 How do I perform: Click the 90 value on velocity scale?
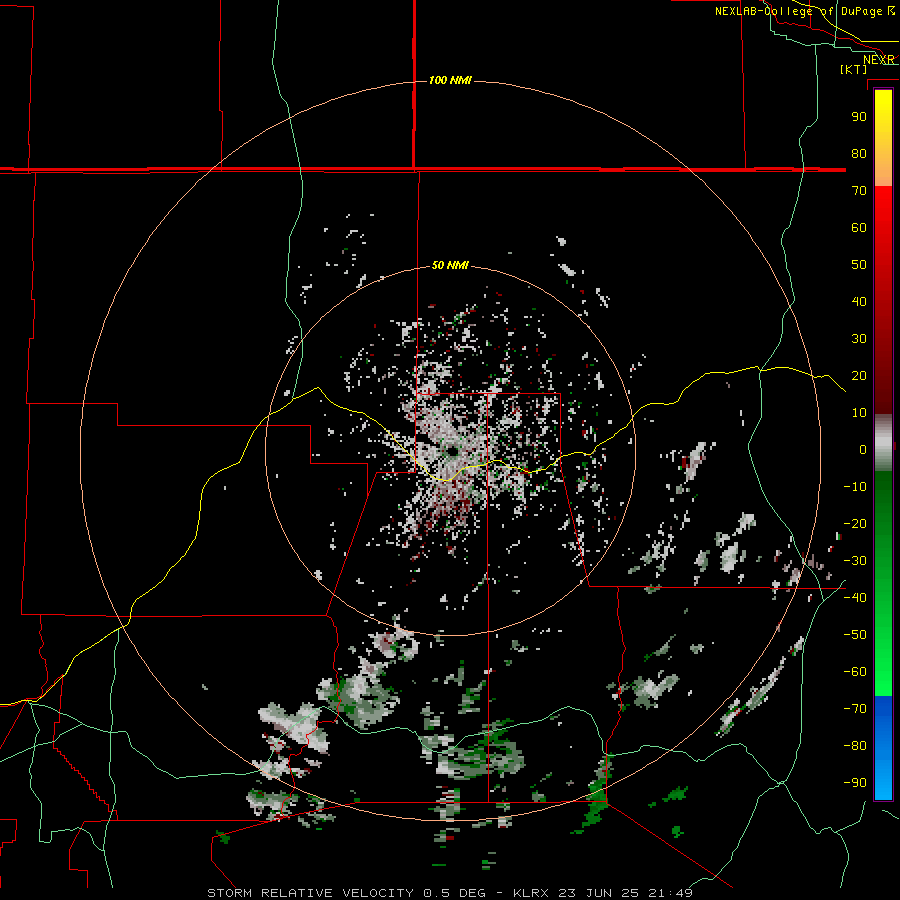[x=859, y=117]
